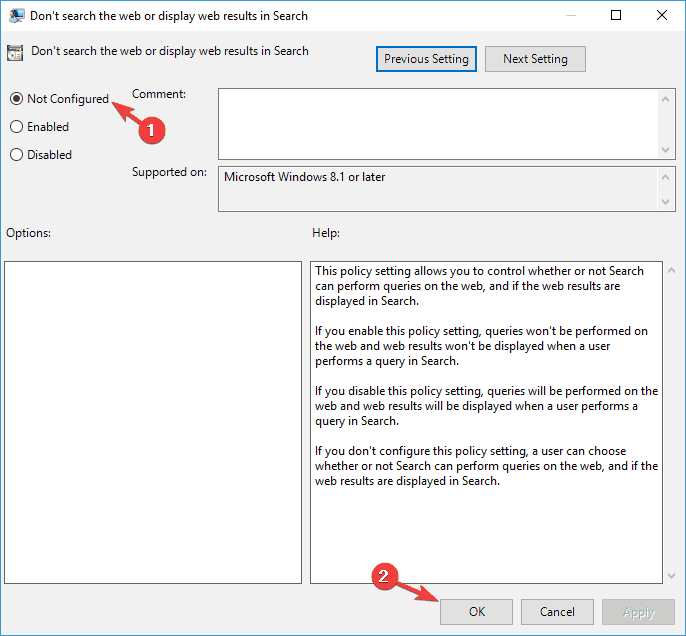Click the greyed-out Apply button
686x636 pixels.
click(x=638, y=612)
